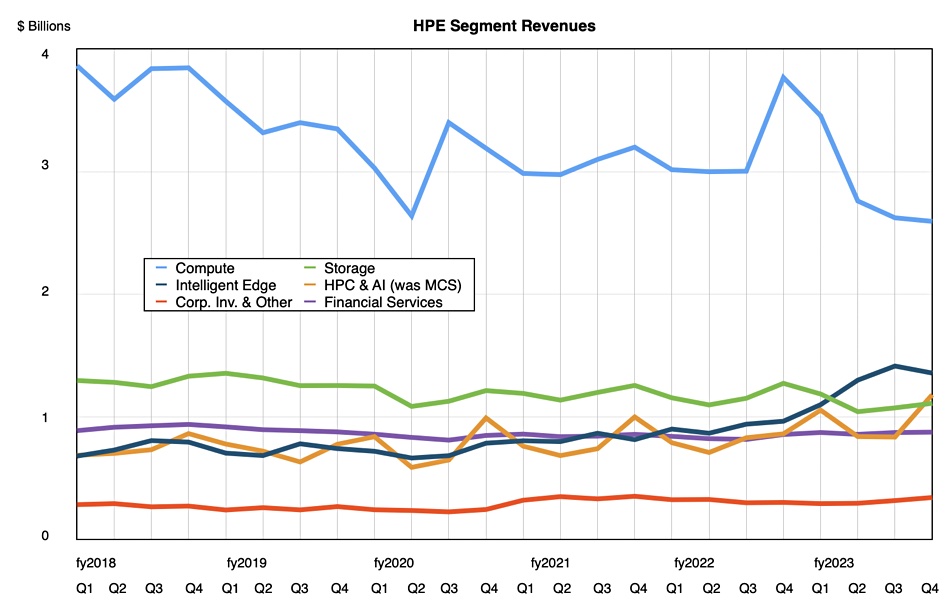
Task: Click the fy2022 axis label
Action: 694,563
